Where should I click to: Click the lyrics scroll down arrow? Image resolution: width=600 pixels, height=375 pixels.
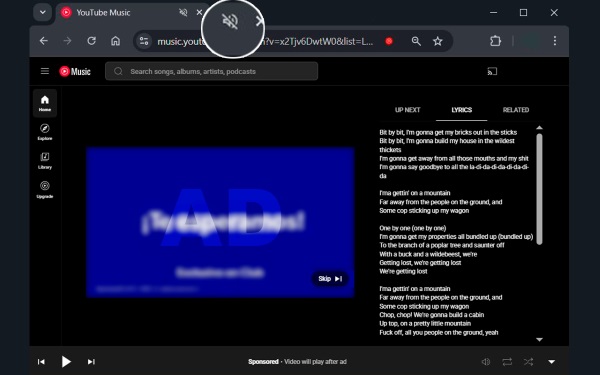539,339
